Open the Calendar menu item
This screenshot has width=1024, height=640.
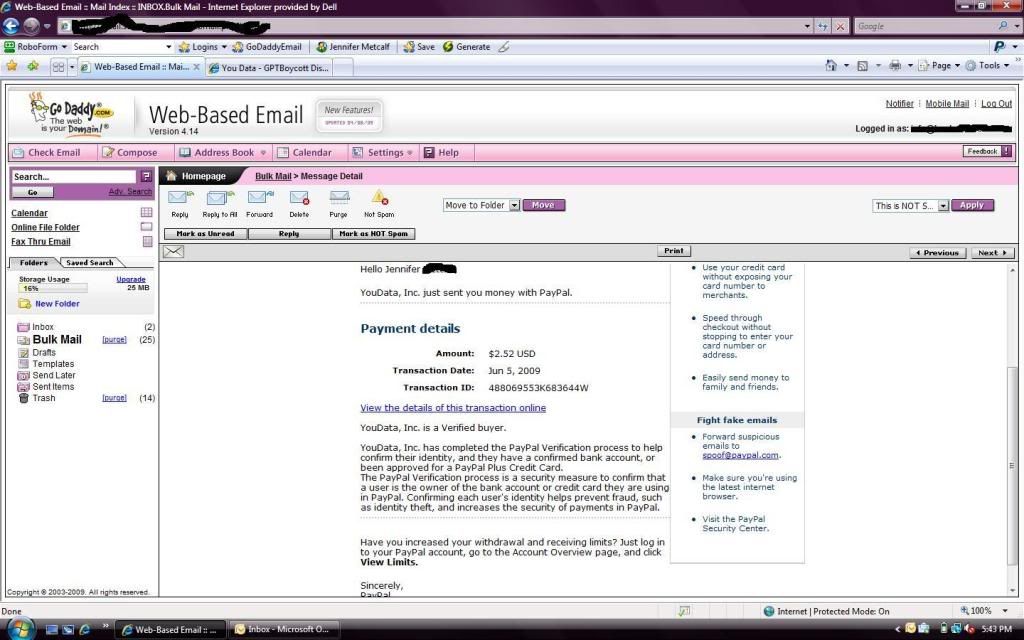click(304, 152)
